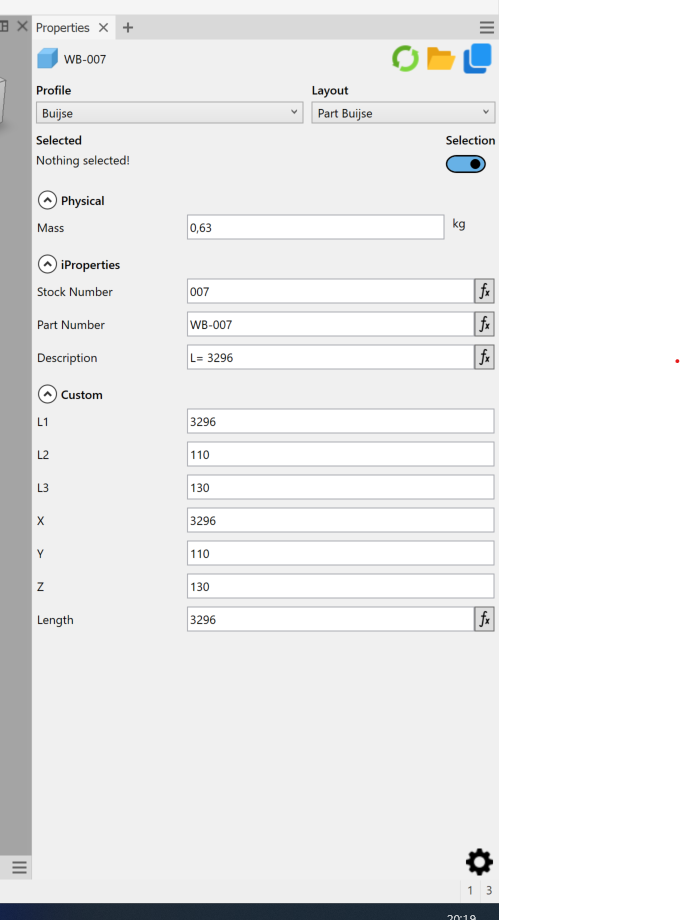The height and width of the screenshot is (920, 680).
Task: Click the WB-007 part cube icon
Action: pos(48,59)
